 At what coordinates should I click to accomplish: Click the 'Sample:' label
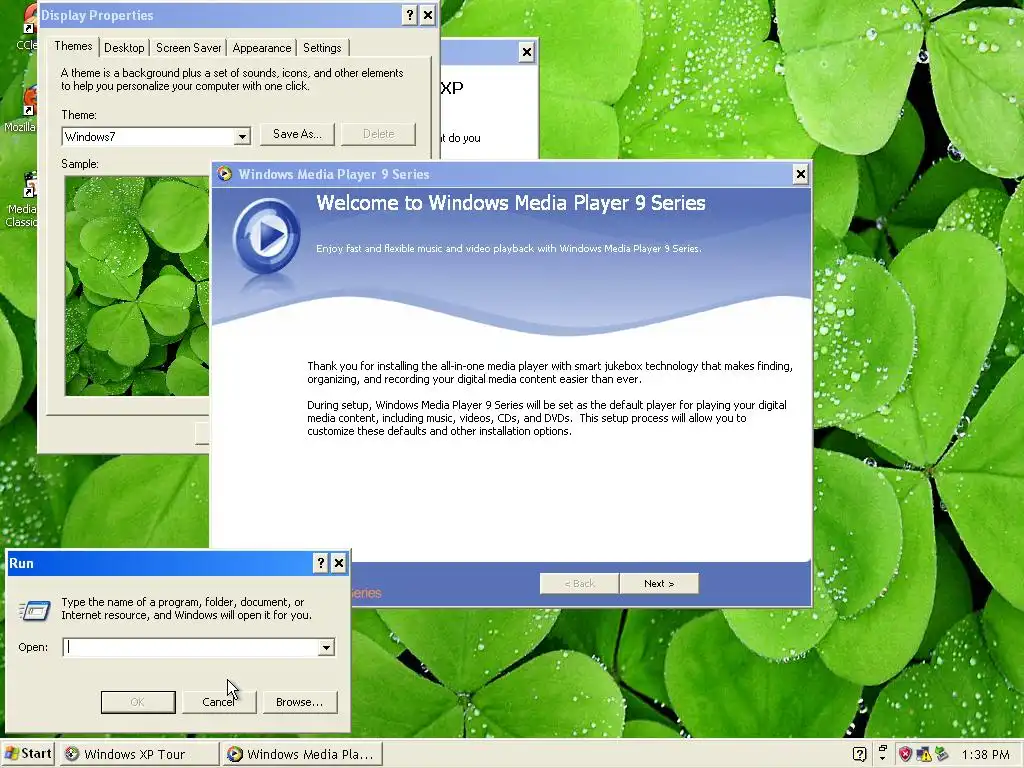tap(80, 164)
